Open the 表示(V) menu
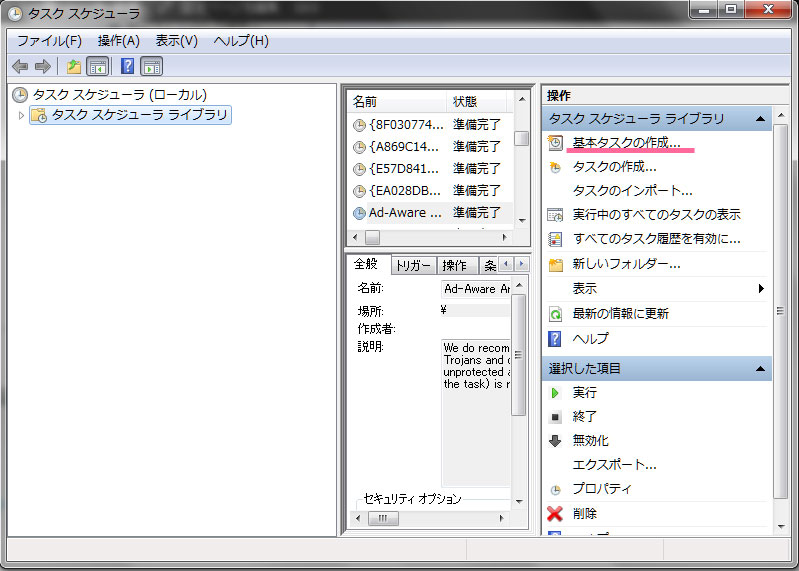This screenshot has width=799, height=571. coord(176,41)
